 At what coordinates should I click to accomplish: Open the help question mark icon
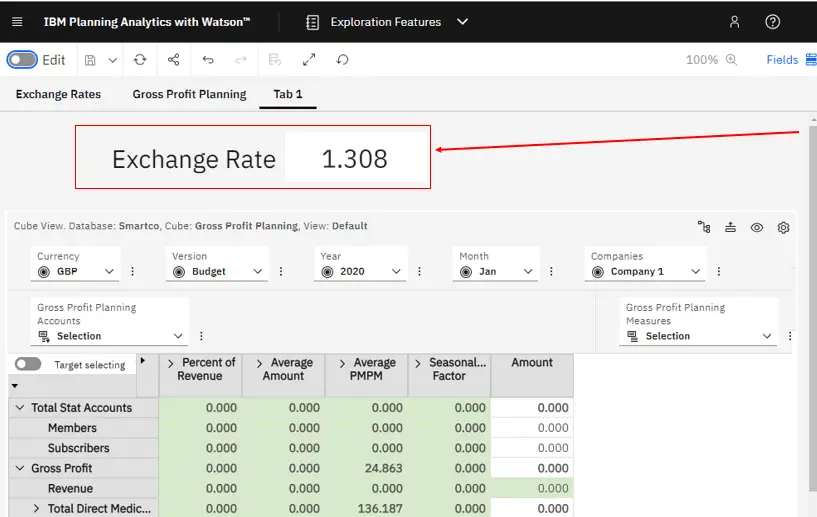773,22
